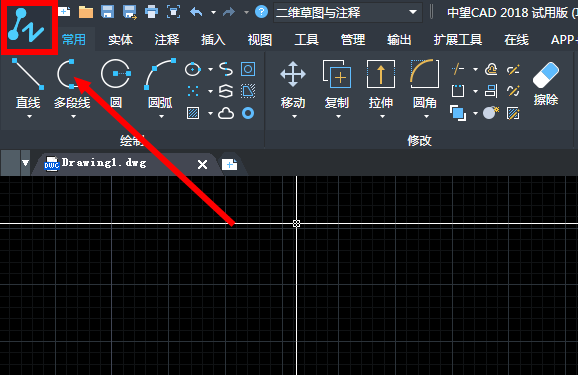
Task: Switch to the 实体 ribbon tab
Action: pyautogui.click(x=121, y=39)
